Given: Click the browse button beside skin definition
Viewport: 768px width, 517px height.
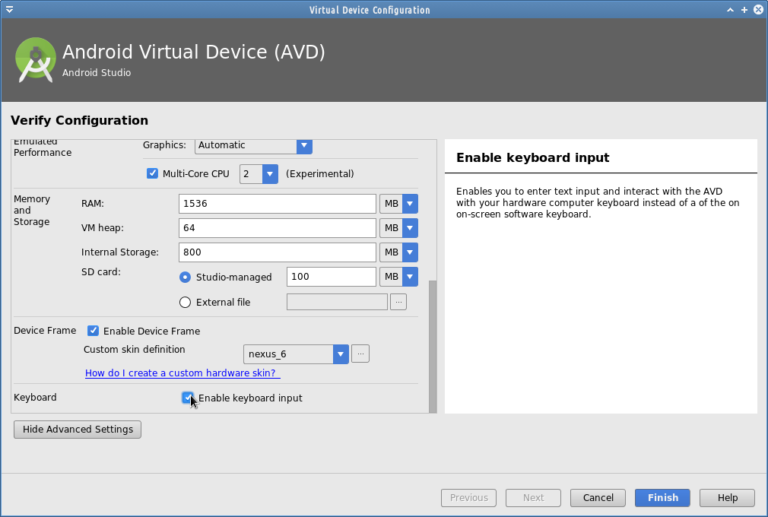Looking at the screenshot, I should 361,353.
